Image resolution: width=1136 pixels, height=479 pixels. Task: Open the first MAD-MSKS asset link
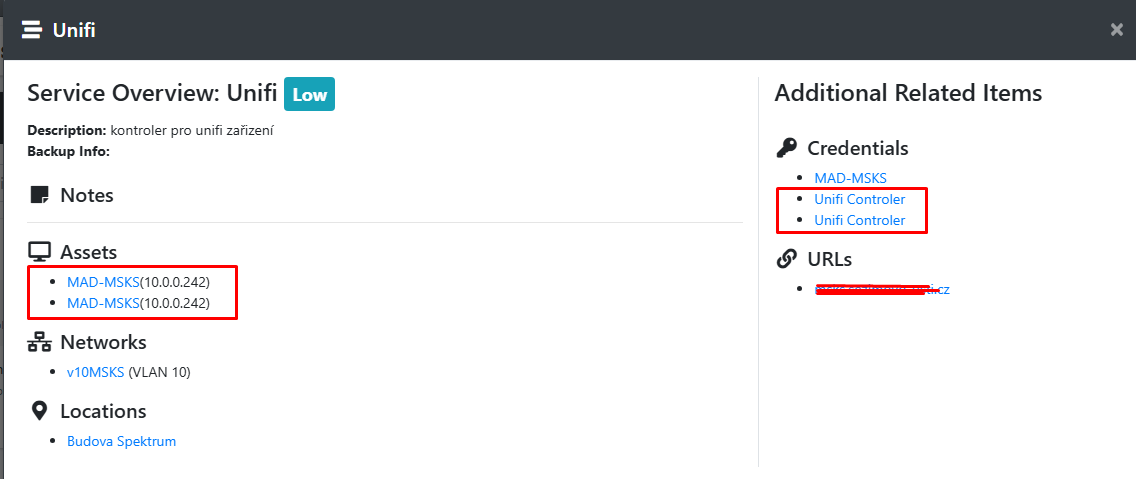(x=103, y=282)
